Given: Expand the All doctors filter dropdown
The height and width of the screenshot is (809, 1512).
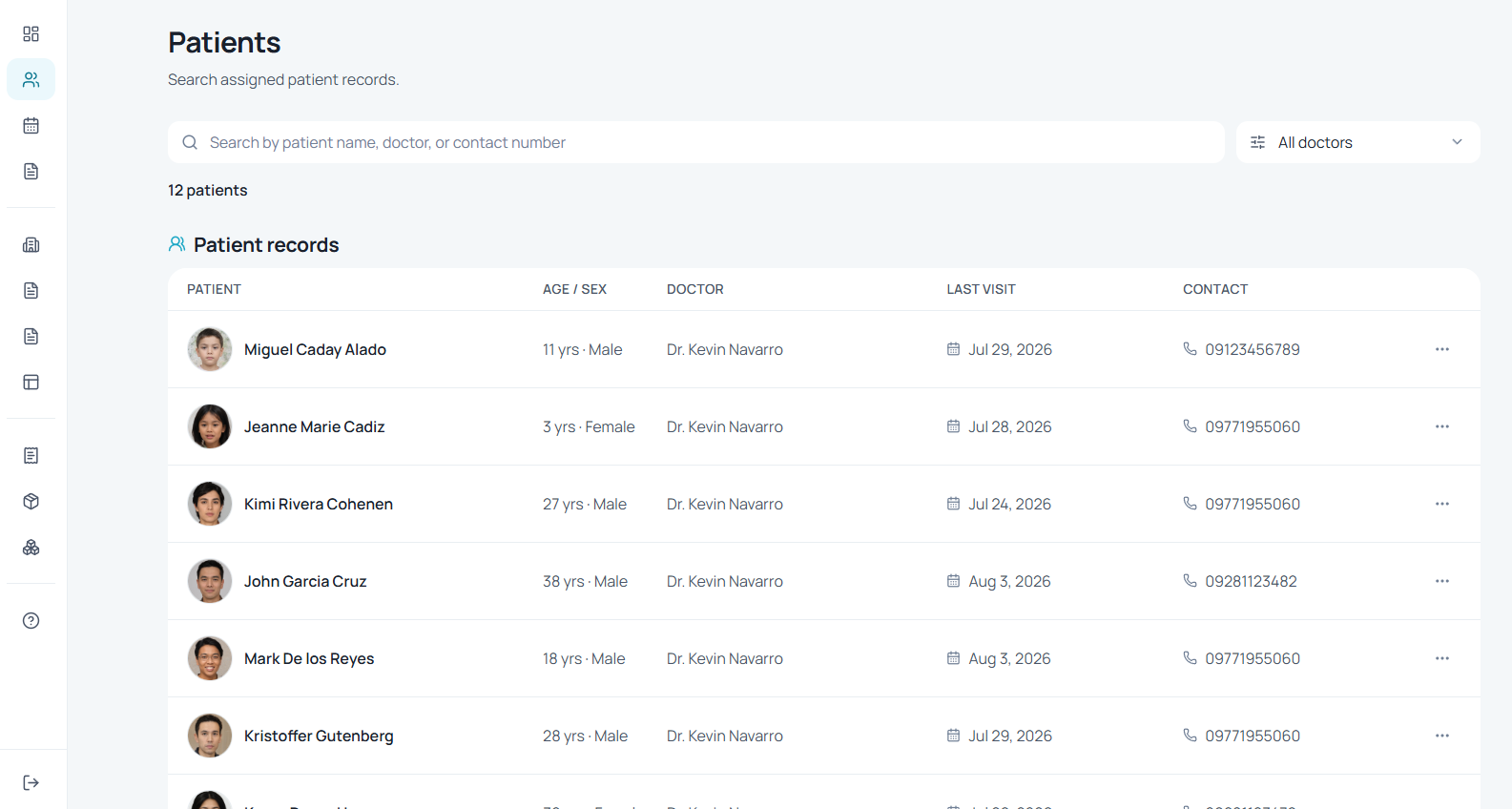Looking at the screenshot, I should point(1357,142).
